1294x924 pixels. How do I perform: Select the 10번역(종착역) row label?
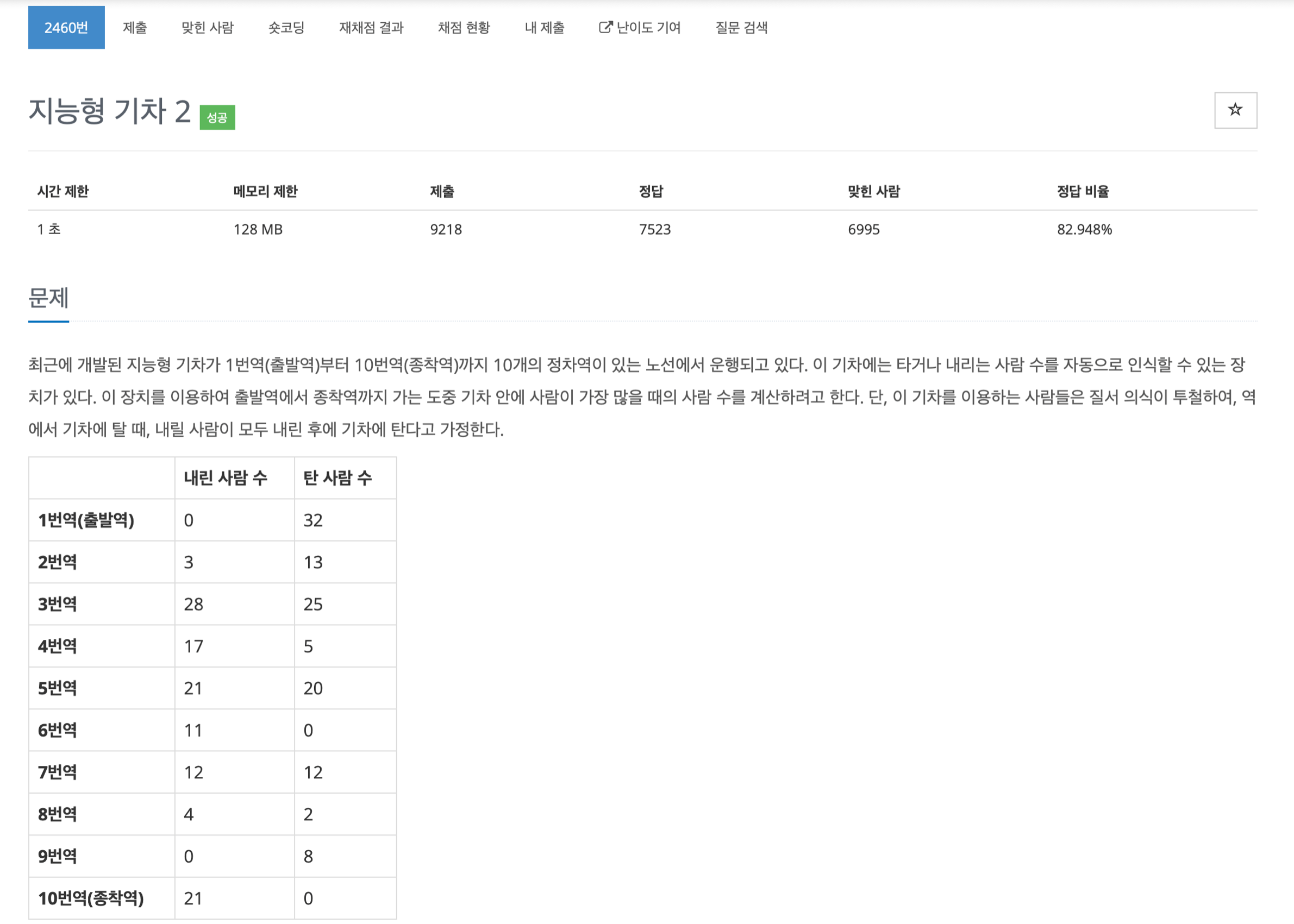91,898
